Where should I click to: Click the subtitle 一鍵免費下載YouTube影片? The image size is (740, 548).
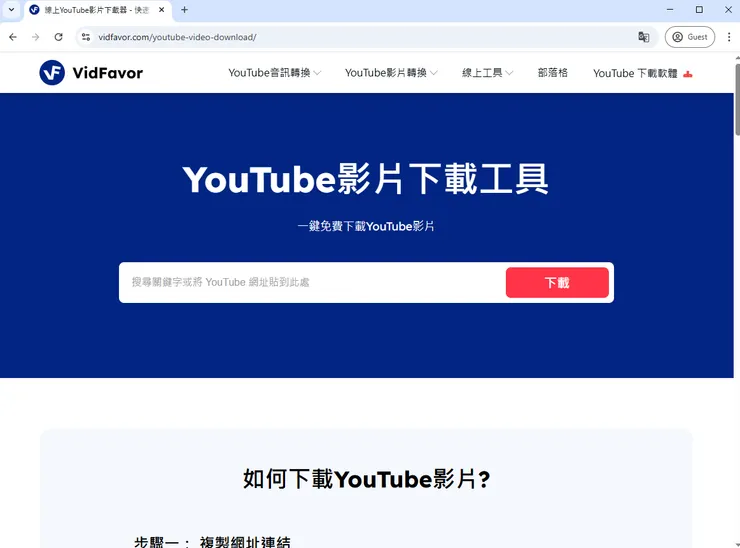(x=366, y=226)
